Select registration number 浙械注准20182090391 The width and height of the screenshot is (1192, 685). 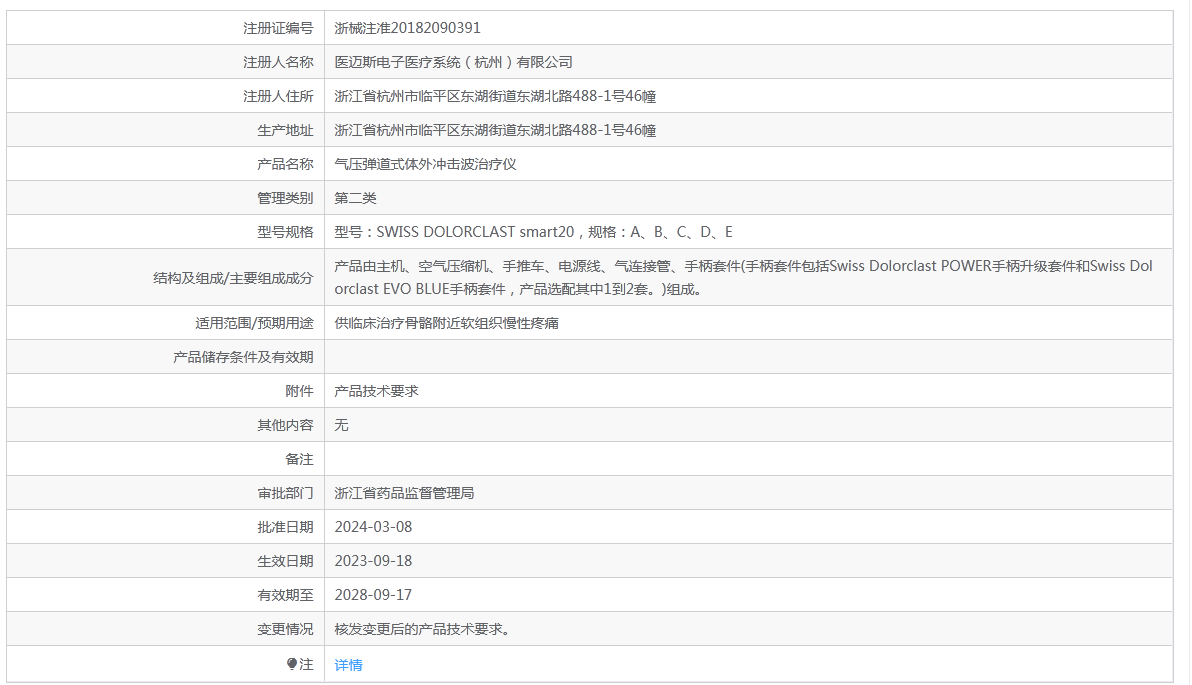[x=407, y=28]
